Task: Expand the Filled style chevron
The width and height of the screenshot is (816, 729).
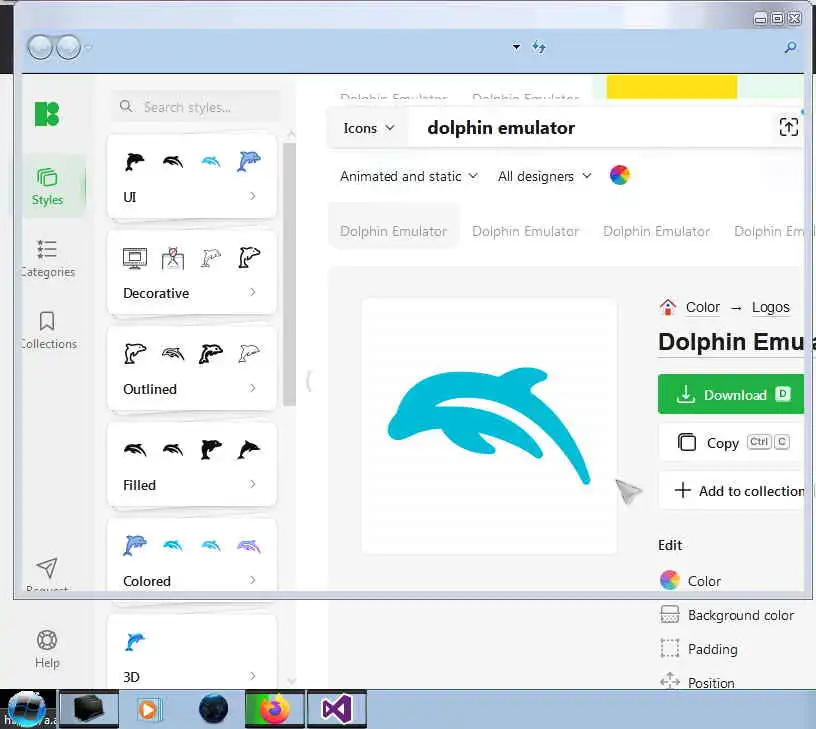Action: pyautogui.click(x=252, y=484)
